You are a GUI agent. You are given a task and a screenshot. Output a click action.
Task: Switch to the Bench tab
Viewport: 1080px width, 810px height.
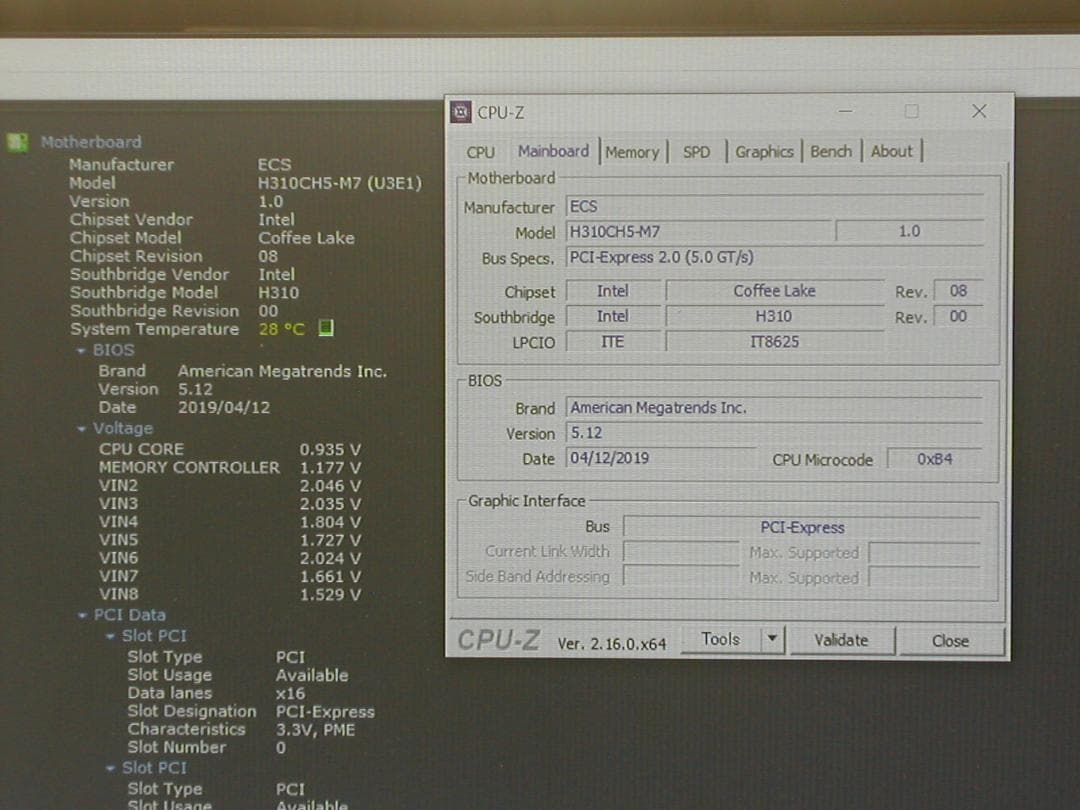point(831,151)
